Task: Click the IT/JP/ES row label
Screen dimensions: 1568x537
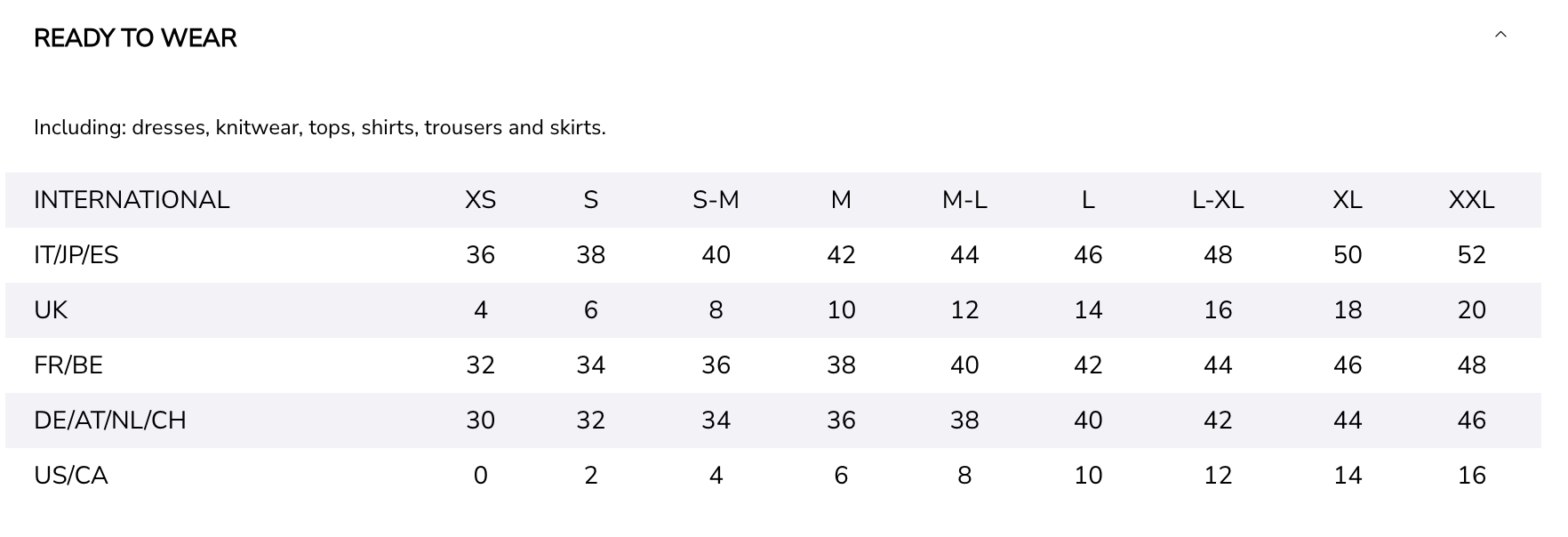Action: coord(76,255)
